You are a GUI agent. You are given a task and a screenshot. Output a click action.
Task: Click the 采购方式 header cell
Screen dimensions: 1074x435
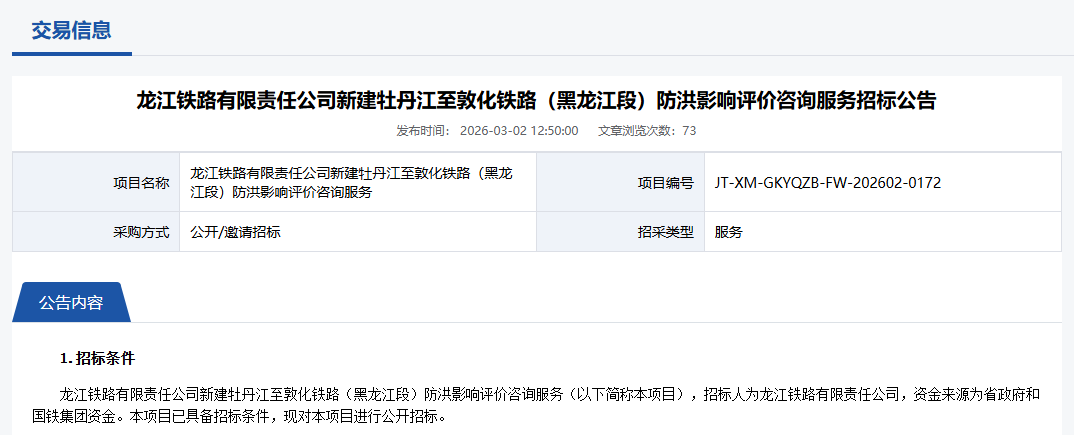(x=141, y=232)
